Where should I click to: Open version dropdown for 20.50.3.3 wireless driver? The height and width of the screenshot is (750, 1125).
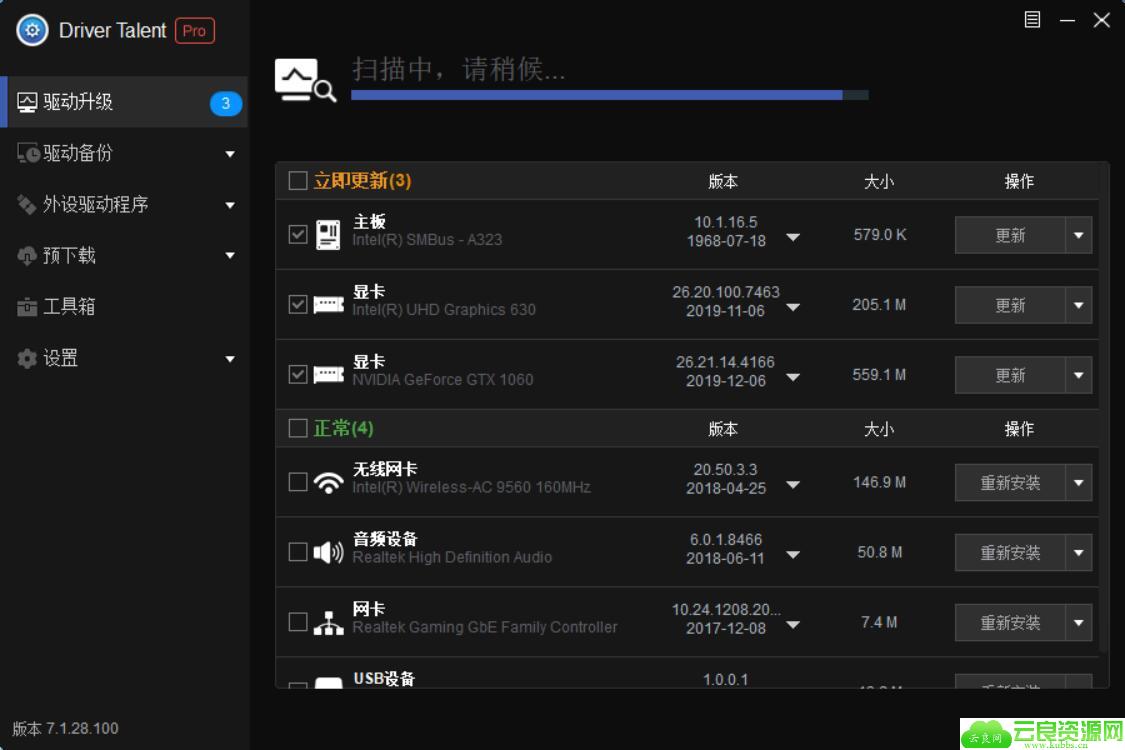click(793, 484)
